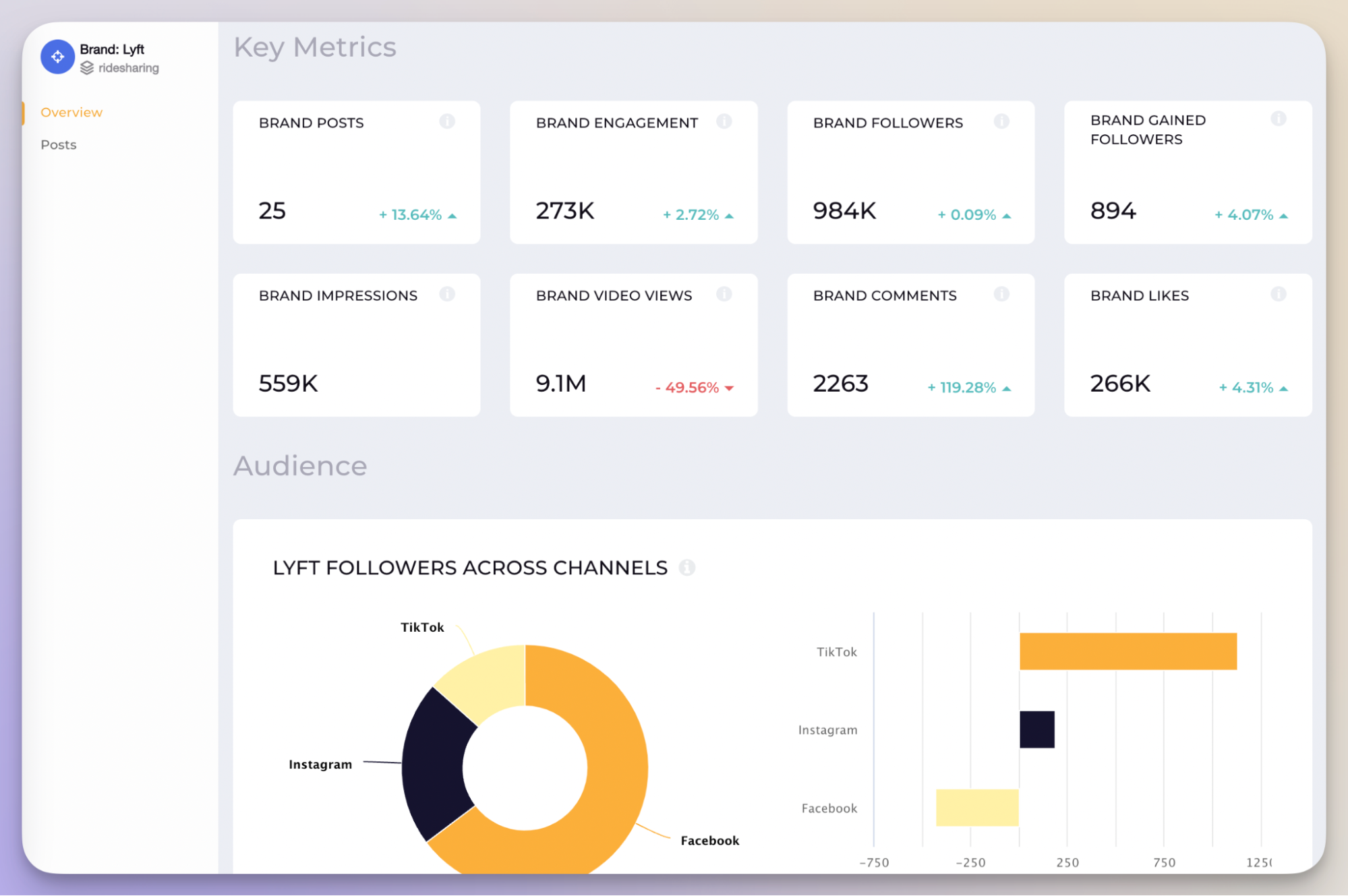
Task: Click up arrow next to +4.31%
Action: click(1283, 388)
